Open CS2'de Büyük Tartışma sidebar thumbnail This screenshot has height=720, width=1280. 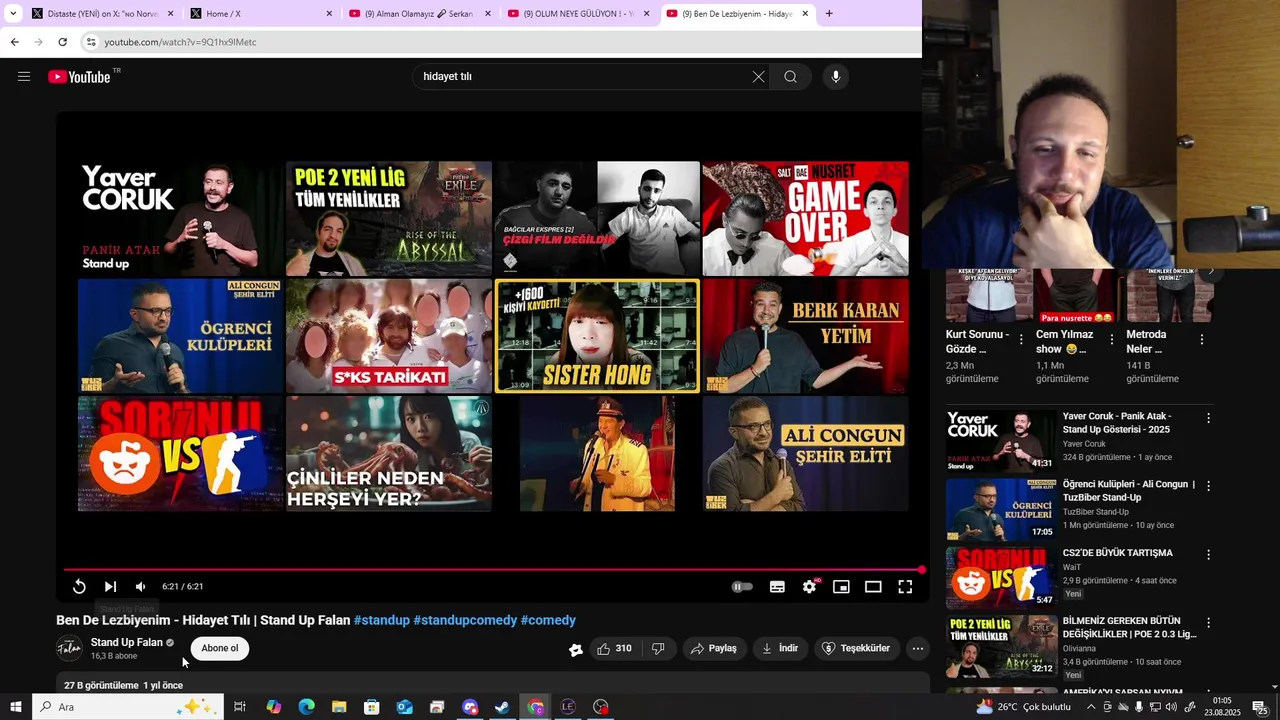point(1001,576)
